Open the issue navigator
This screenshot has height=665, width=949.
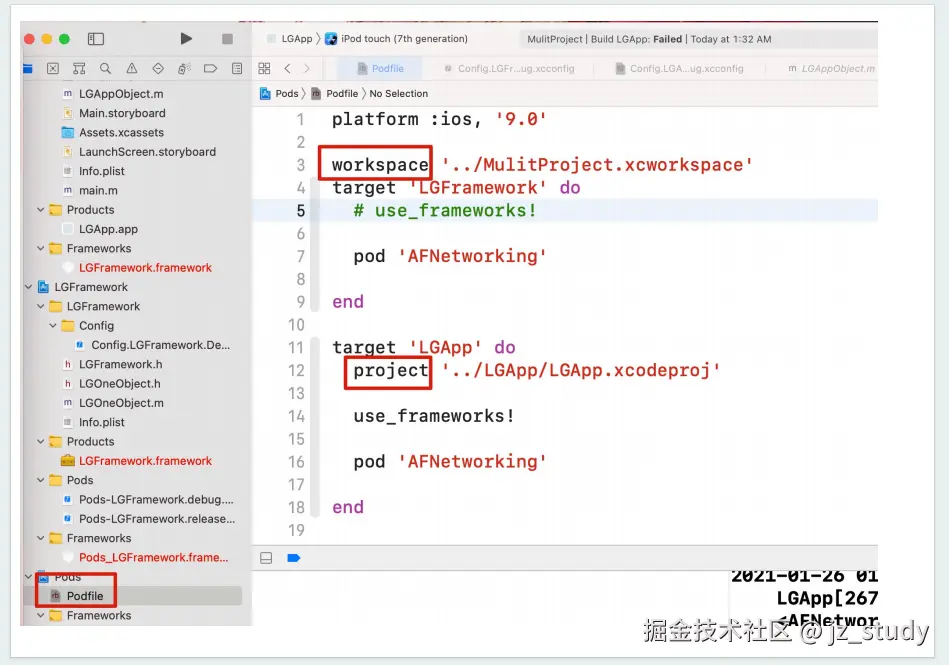[x=131, y=68]
